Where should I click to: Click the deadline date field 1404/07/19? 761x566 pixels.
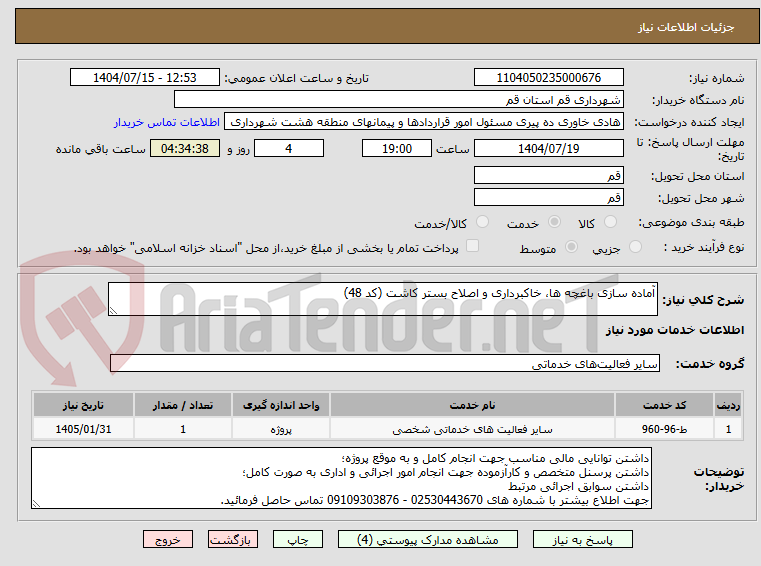click(x=548, y=148)
